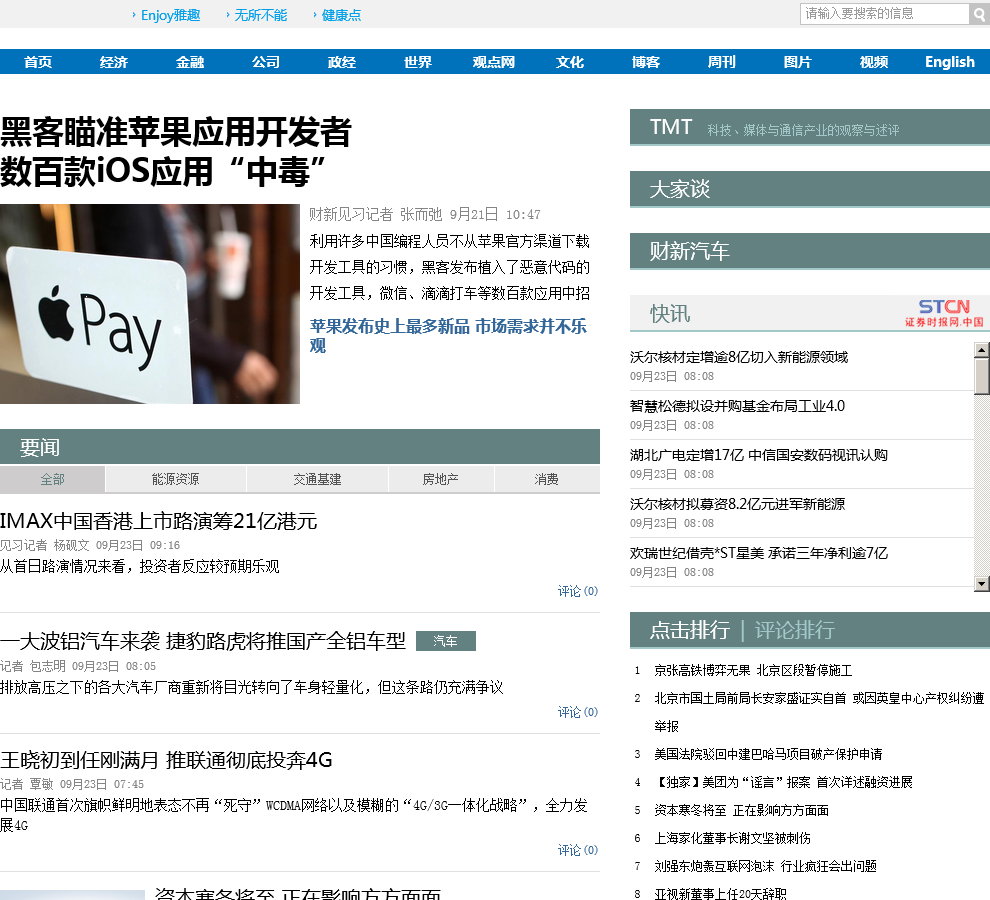The image size is (990, 900).
Task: Open the 健康点 link
Action: pyautogui.click(x=341, y=15)
